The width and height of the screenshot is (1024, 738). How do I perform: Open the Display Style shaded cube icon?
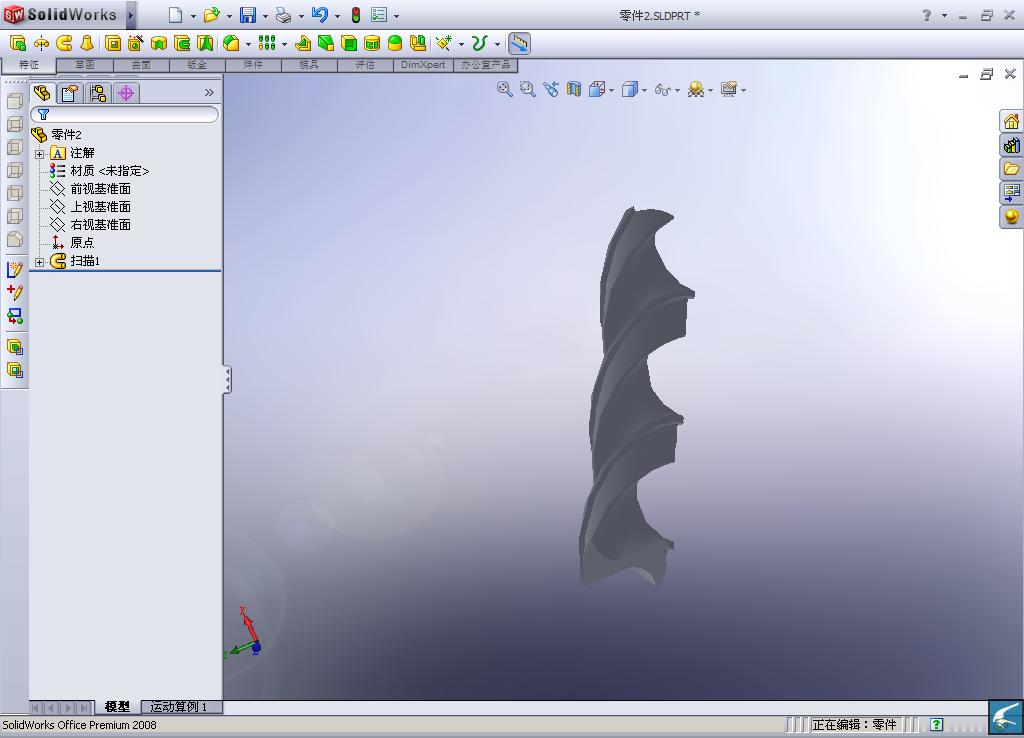[629, 89]
